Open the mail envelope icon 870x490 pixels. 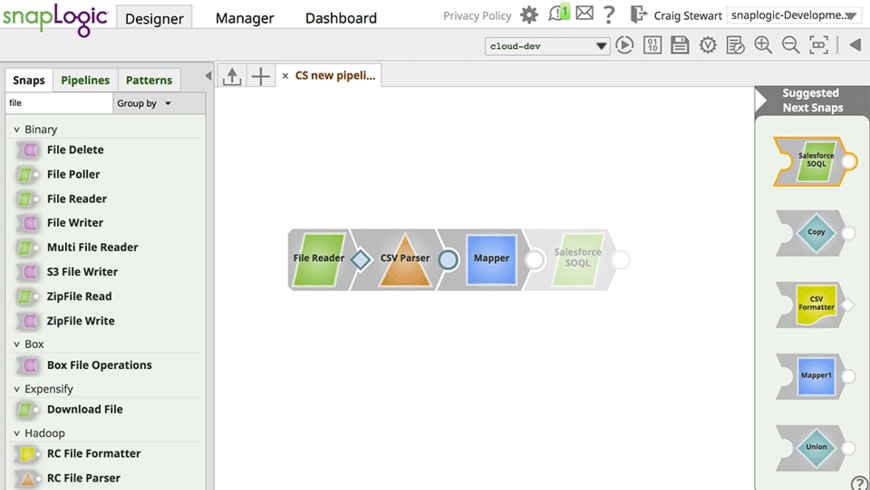click(584, 13)
